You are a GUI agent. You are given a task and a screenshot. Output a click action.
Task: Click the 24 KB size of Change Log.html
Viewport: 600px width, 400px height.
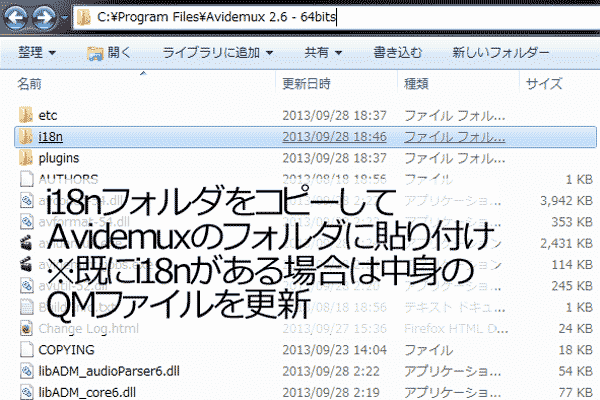click(576, 328)
